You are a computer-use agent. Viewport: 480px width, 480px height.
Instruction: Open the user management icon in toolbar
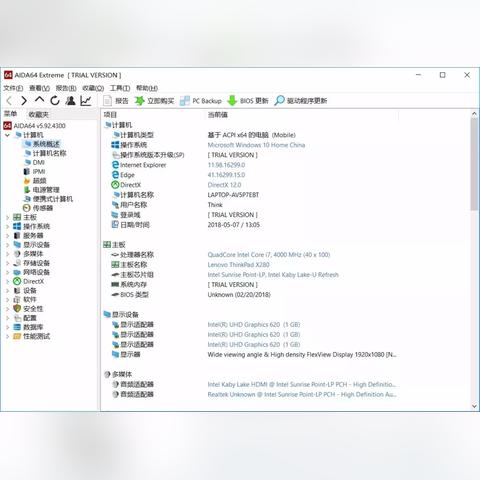[x=70, y=100]
